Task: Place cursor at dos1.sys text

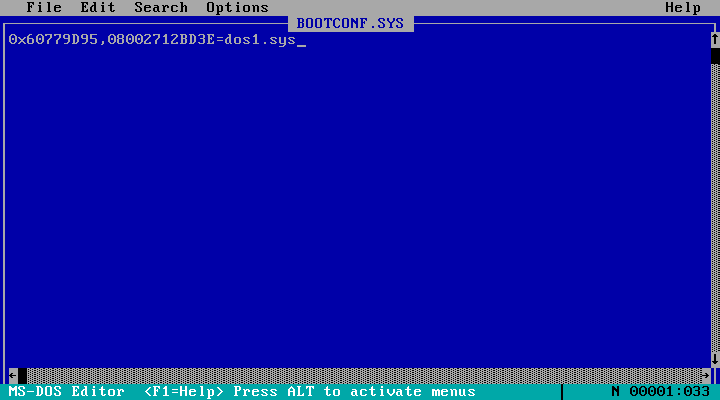Action: click(260, 39)
